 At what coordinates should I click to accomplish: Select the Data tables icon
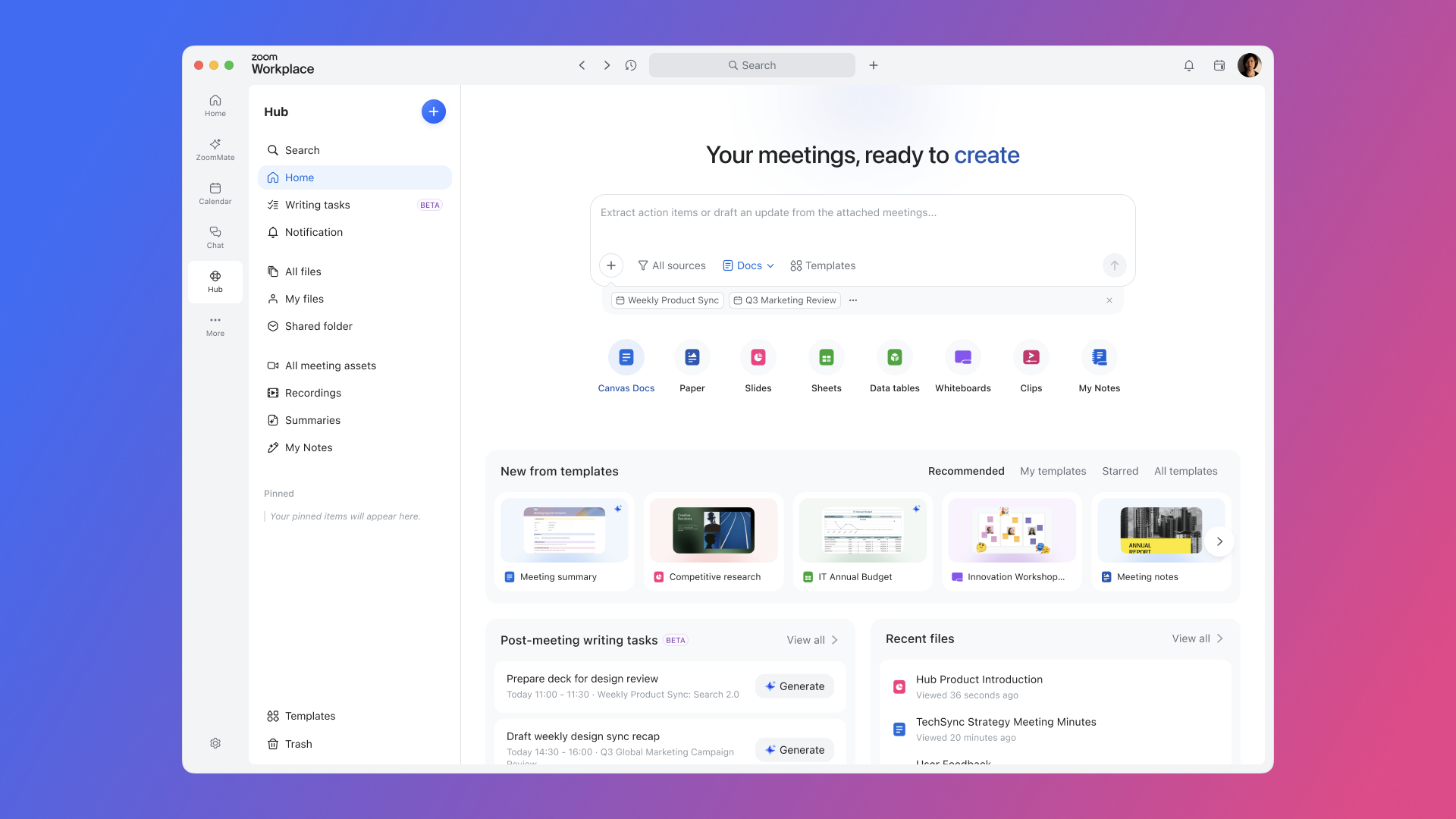894,357
